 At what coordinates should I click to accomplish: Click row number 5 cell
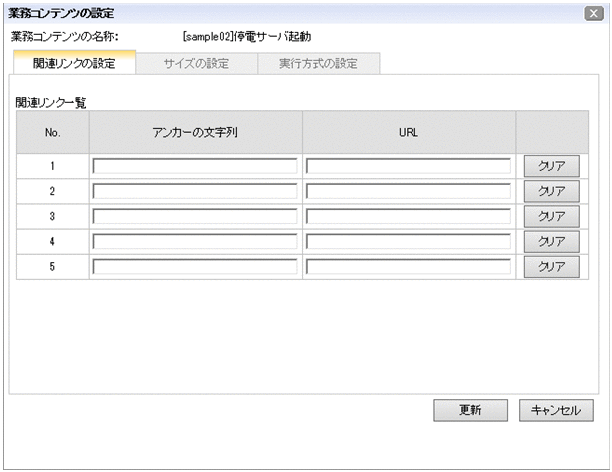point(52,266)
